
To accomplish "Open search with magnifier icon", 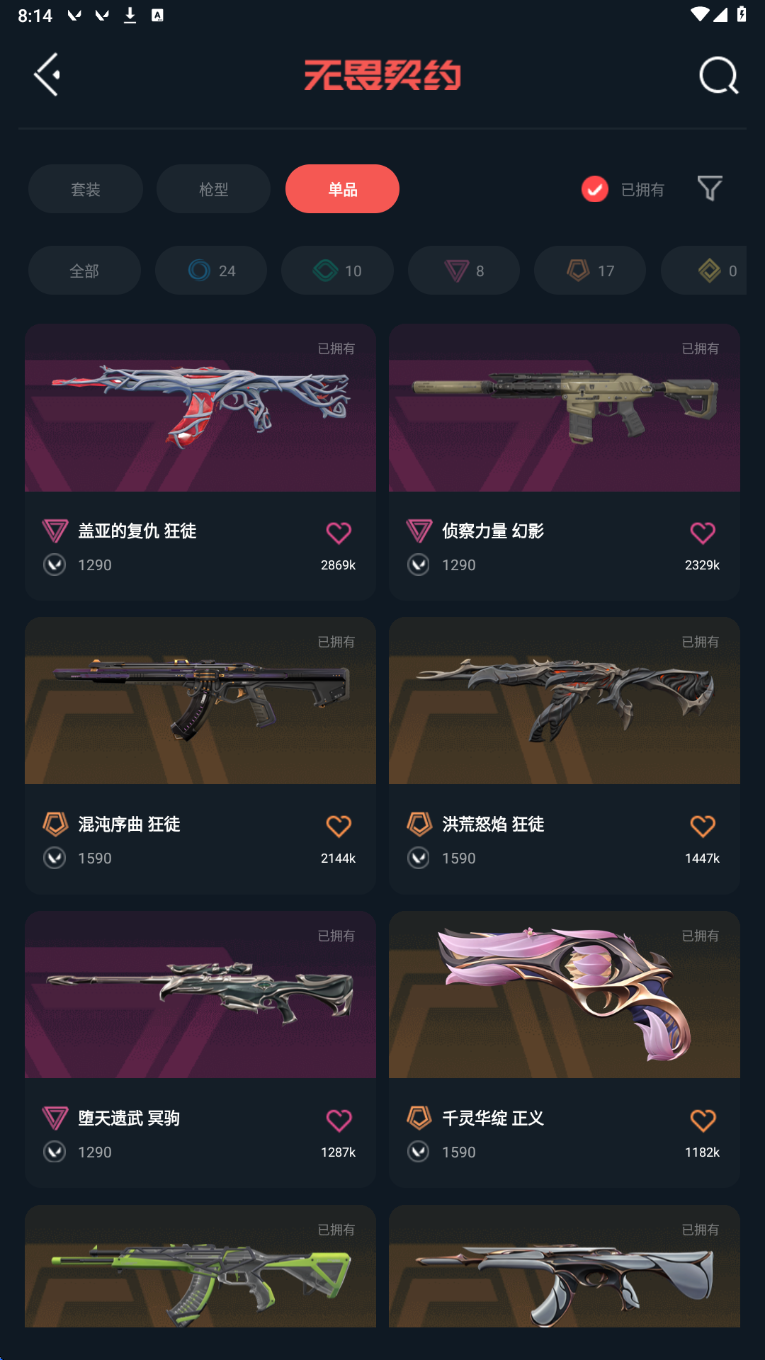I will tap(718, 75).
